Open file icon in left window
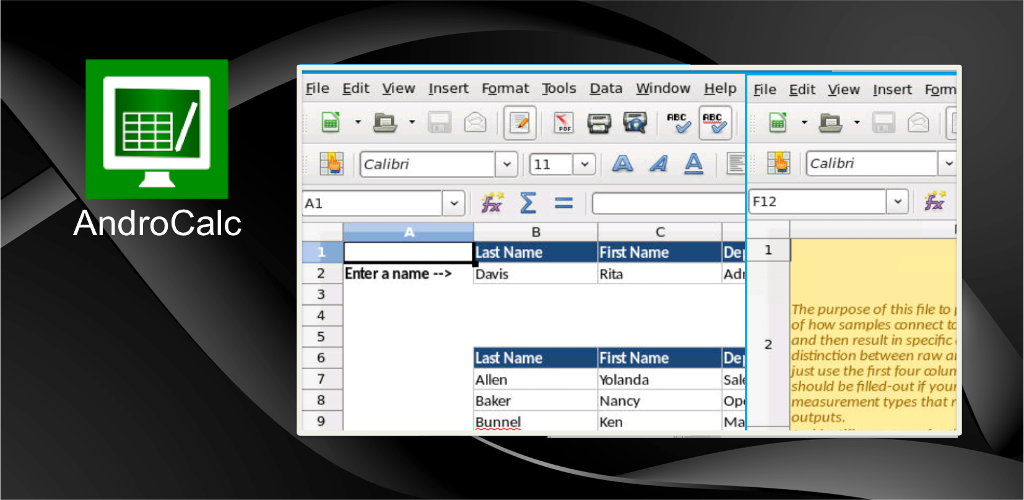This screenshot has height=500, width=1024. tap(385, 122)
